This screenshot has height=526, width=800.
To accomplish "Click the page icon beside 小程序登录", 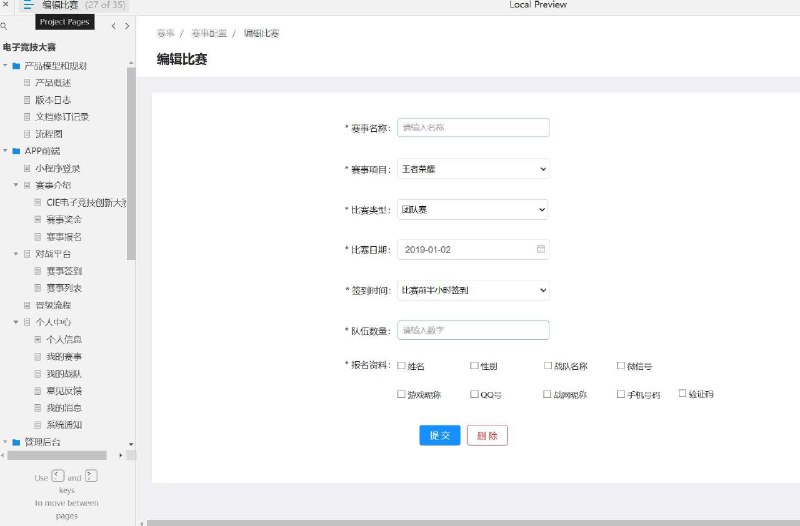I will click(x=27, y=168).
